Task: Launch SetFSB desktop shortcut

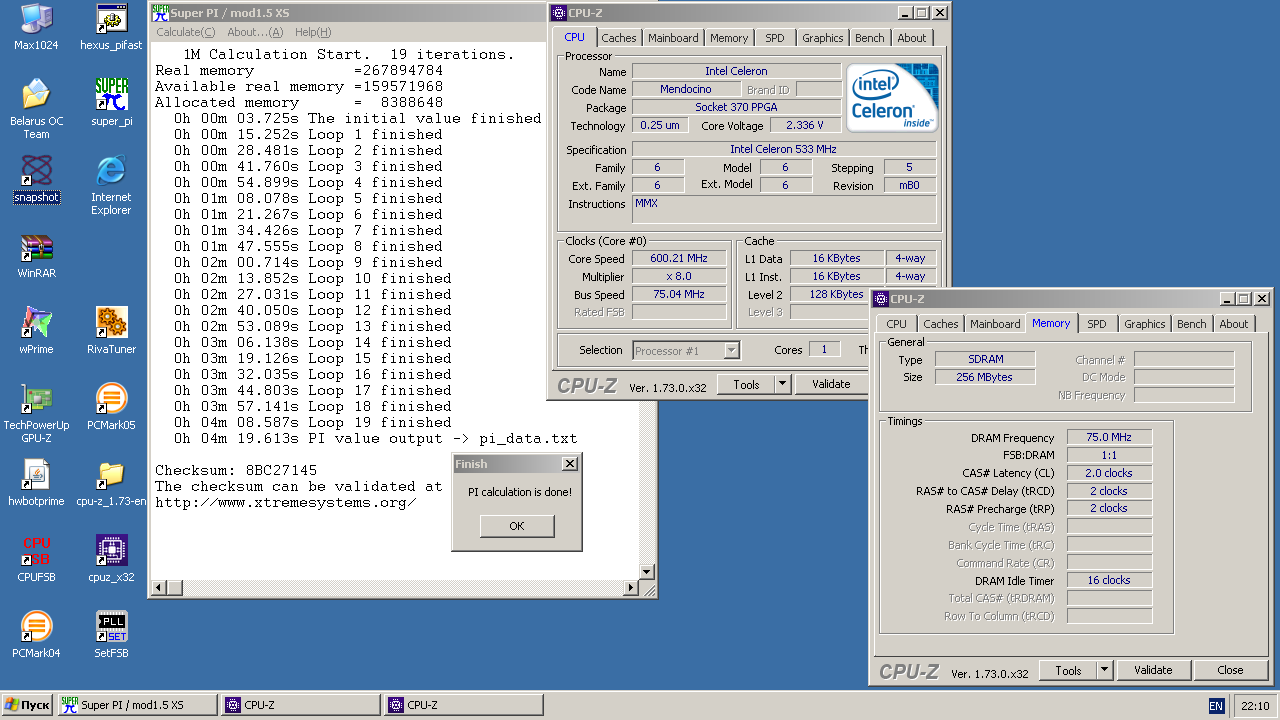Action: (x=111, y=635)
